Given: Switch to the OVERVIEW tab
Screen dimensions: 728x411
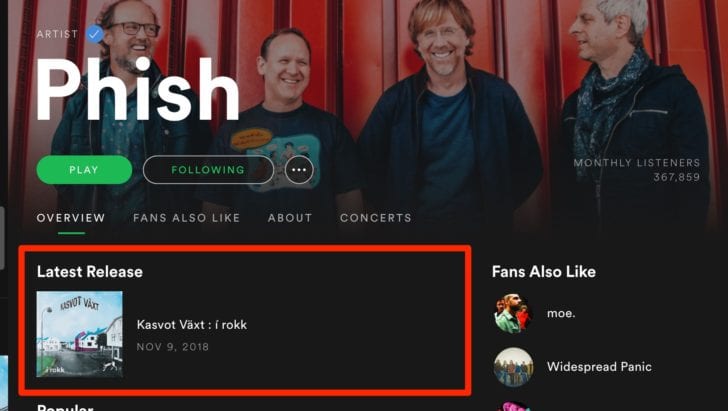Looking at the screenshot, I should [x=71, y=218].
